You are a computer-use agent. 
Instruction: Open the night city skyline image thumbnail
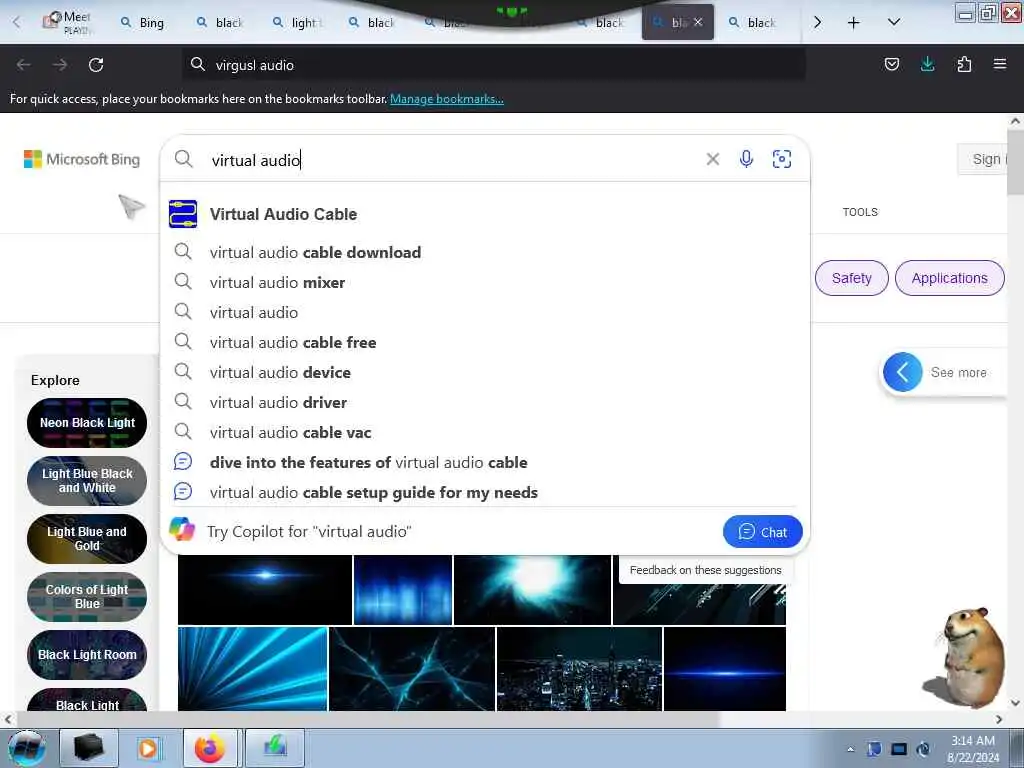pos(579,669)
